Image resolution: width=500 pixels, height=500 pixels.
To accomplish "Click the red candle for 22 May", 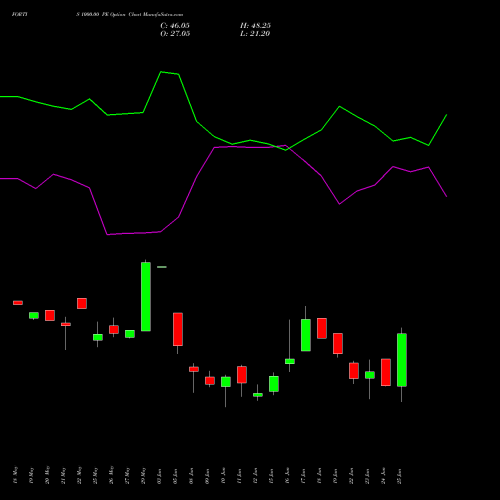I will [x=82, y=303].
